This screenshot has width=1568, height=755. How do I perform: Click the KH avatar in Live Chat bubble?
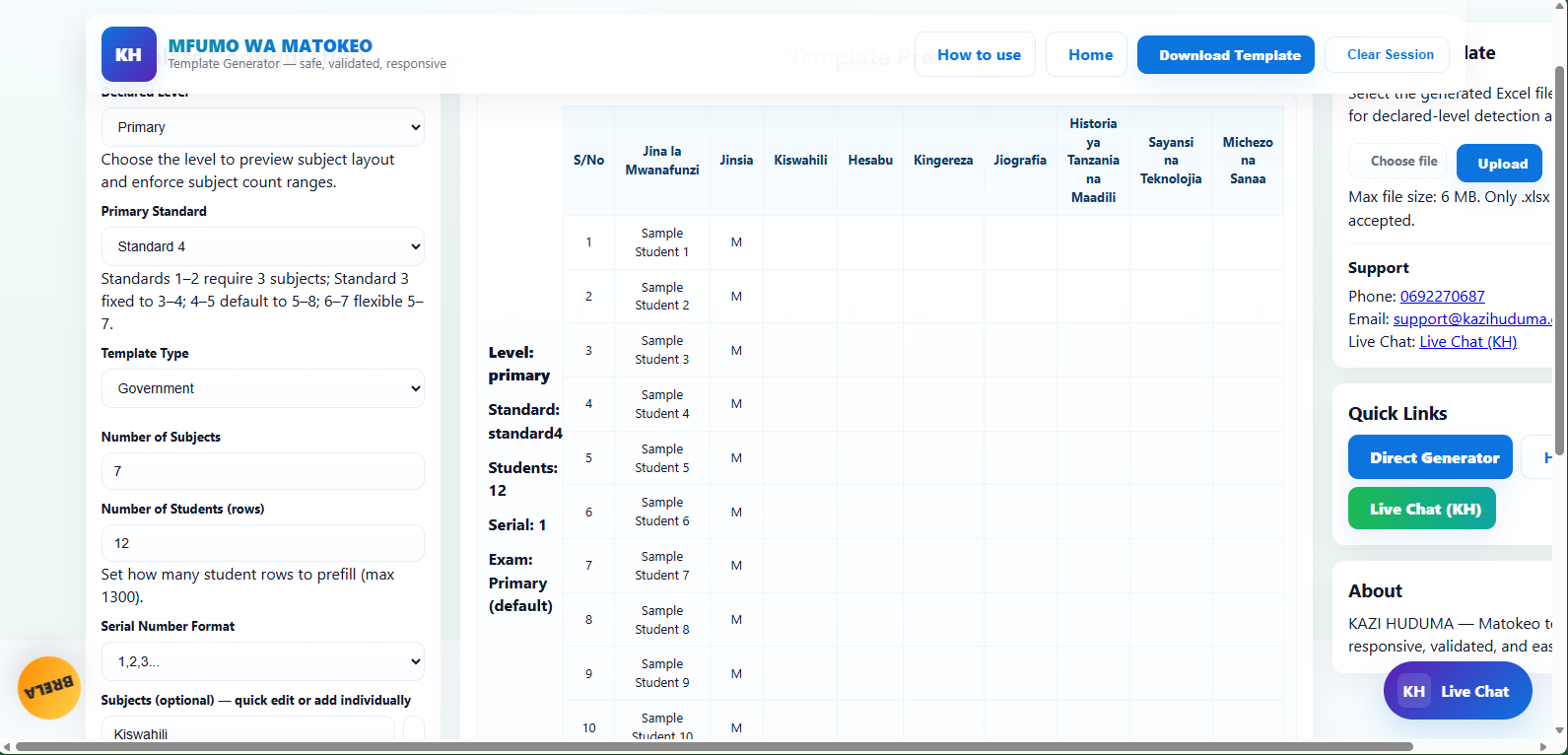click(1414, 691)
